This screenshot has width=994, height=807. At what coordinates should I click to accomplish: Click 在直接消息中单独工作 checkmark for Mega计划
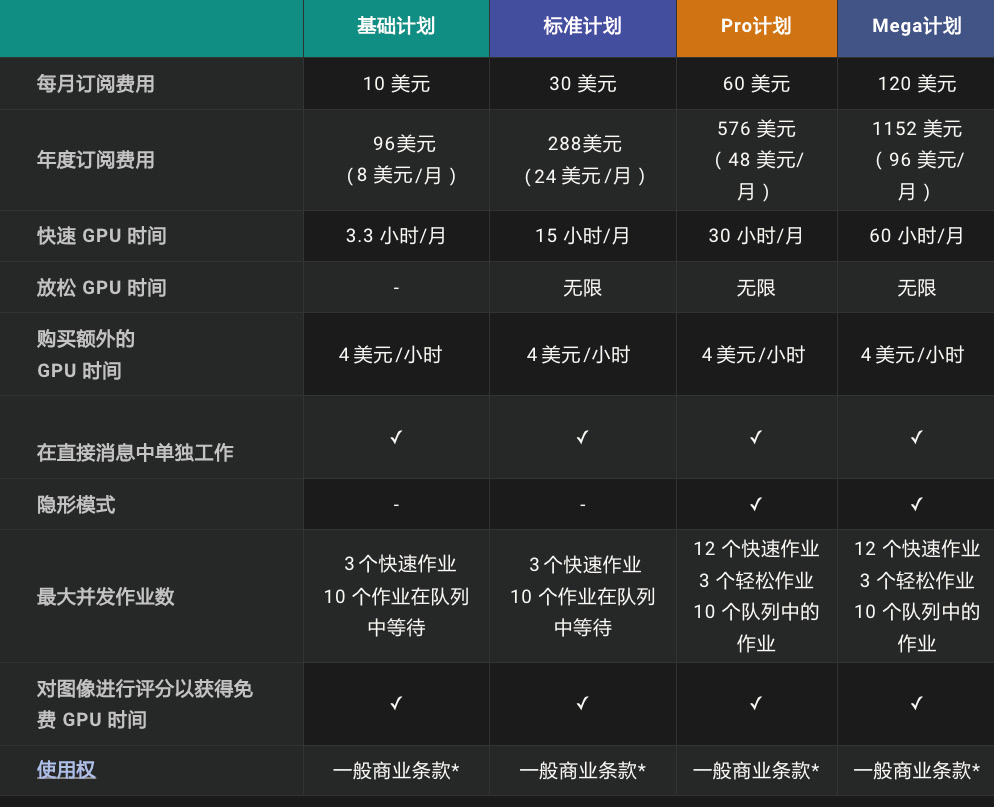click(x=916, y=437)
